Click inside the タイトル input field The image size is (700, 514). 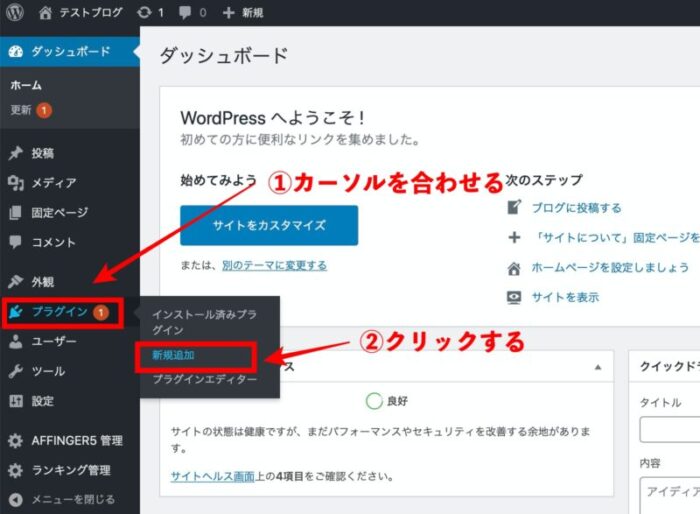(x=670, y=429)
